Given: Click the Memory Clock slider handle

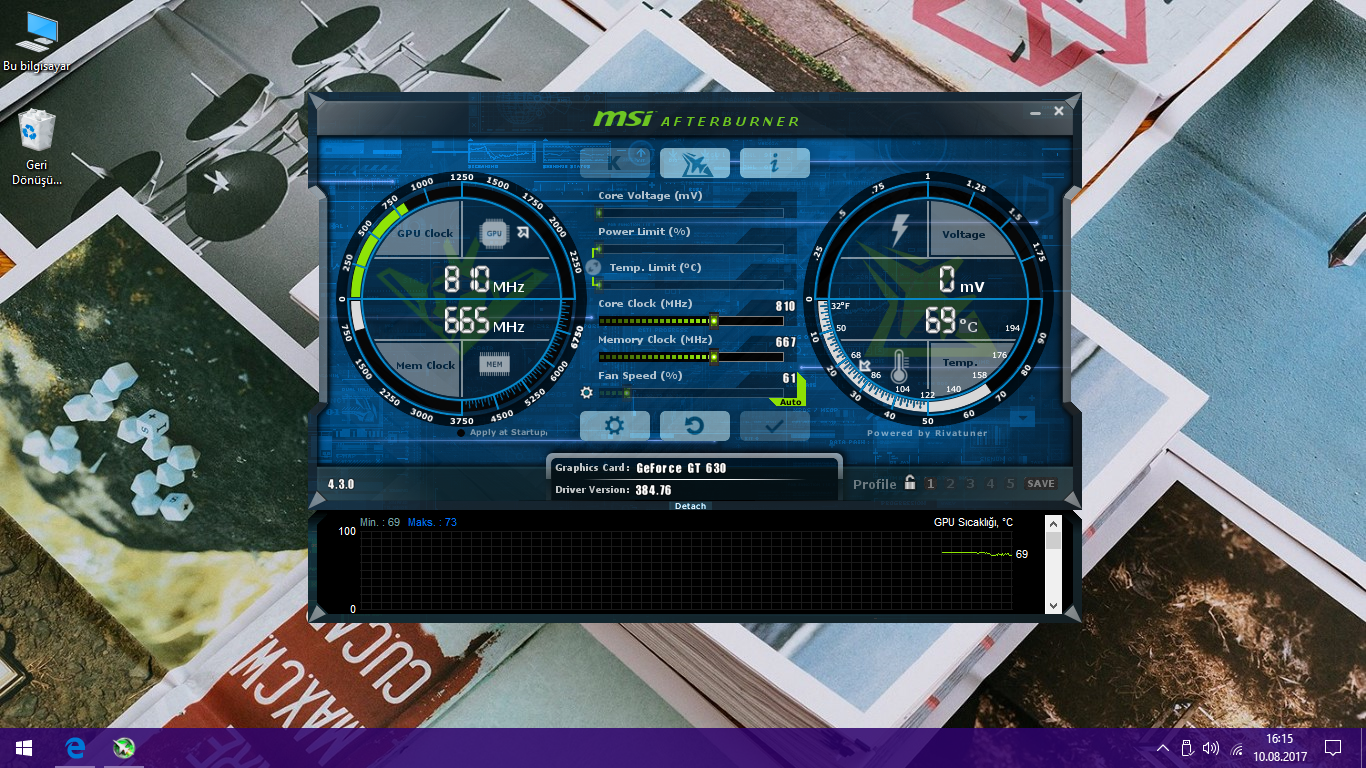Looking at the screenshot, I should [714, 357].
